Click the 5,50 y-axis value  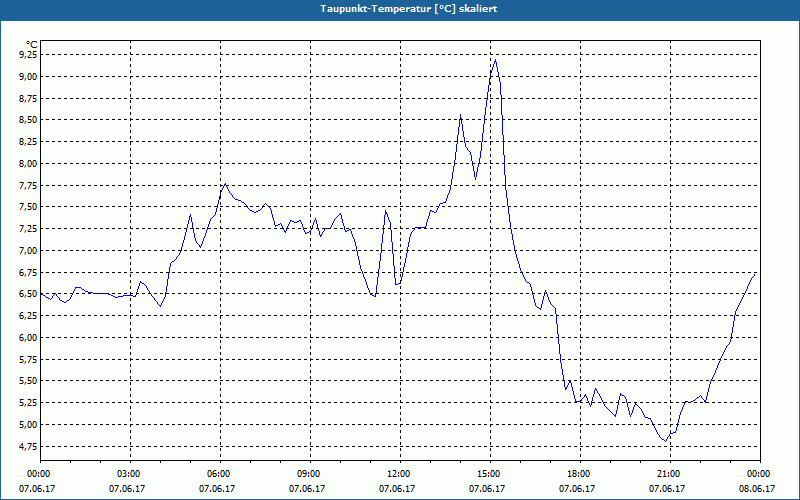(28, 381)
